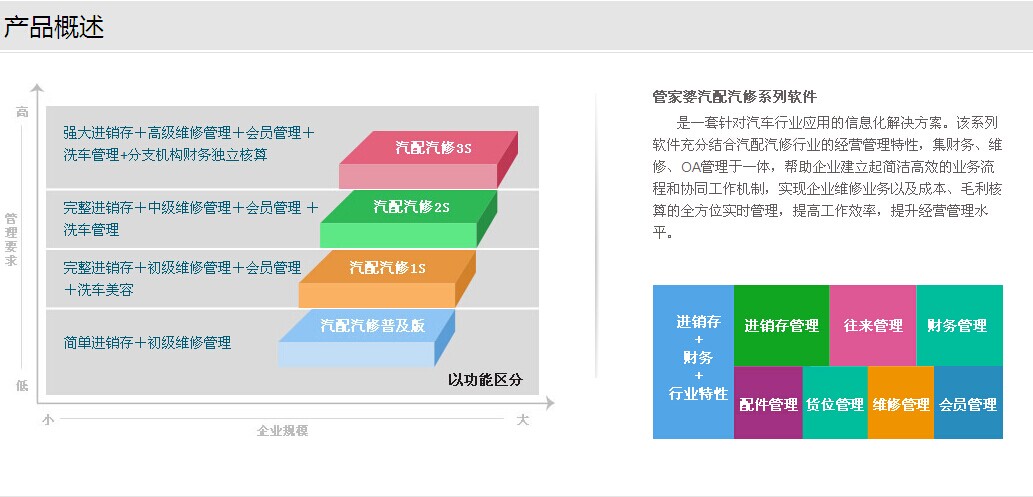Click the 以功能区分 label in chart
The image size is (1033, 497).
pos(485,380)
